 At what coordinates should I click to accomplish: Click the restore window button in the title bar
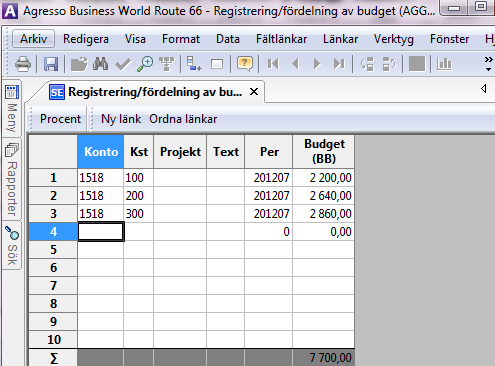tap(480, 7)
